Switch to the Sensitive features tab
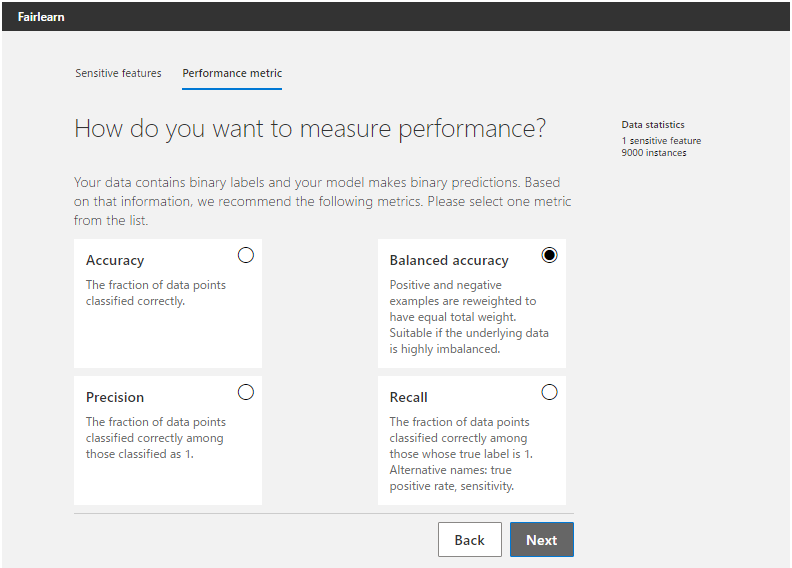Screen dimensions: 792x568 pos(118,73)
